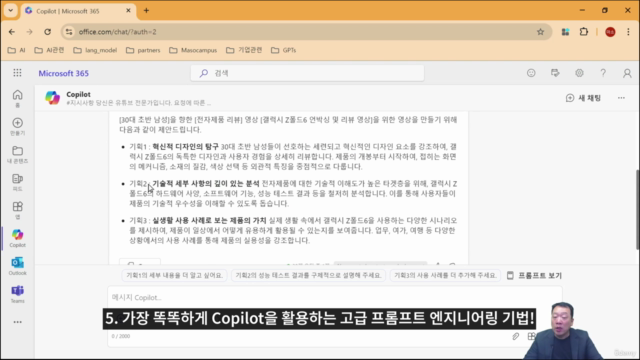Click the Microsoft 365 검색 search box
The width and height of the screenshot is (640, 360).
coord(307,73)
